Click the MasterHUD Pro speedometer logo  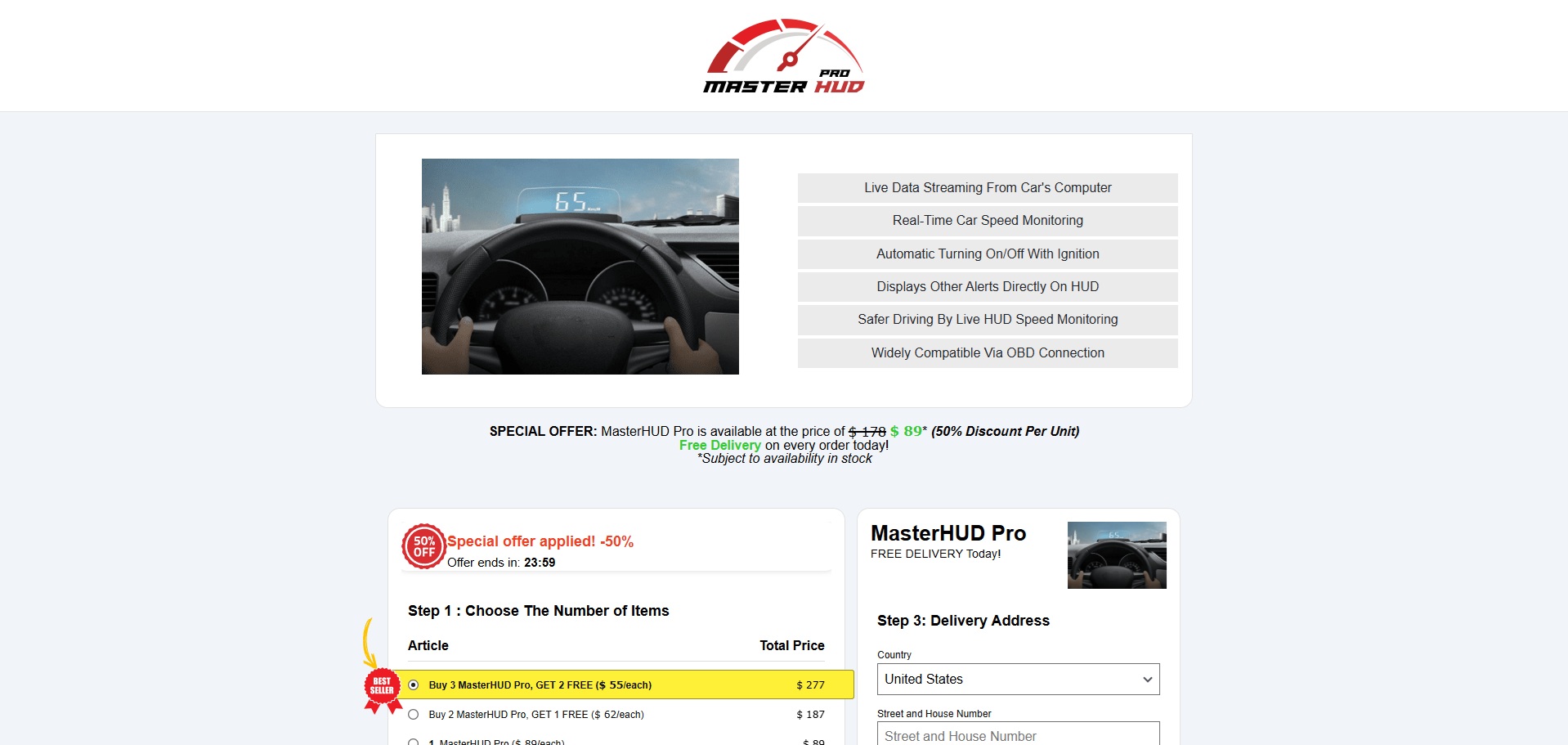click(783, 56)
